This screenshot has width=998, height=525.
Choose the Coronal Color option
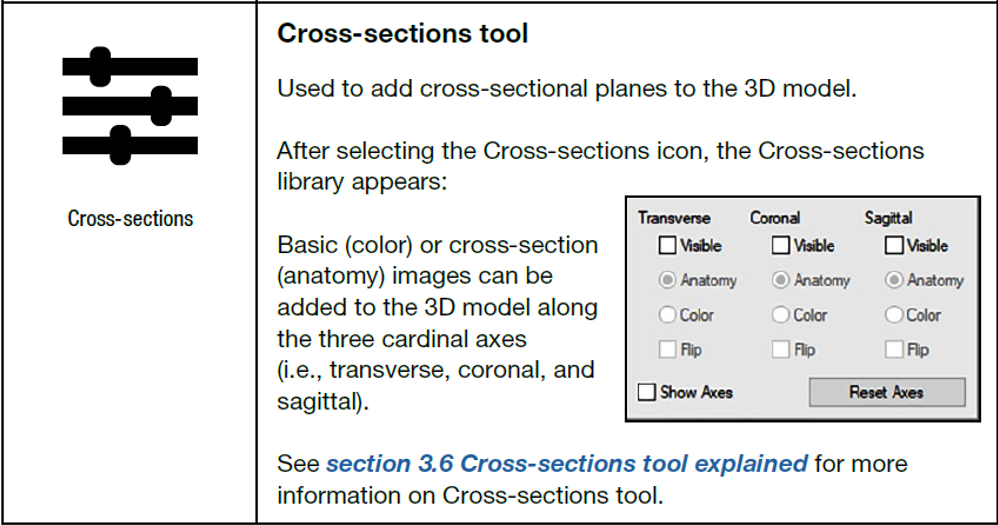click(x=781, y=315)
